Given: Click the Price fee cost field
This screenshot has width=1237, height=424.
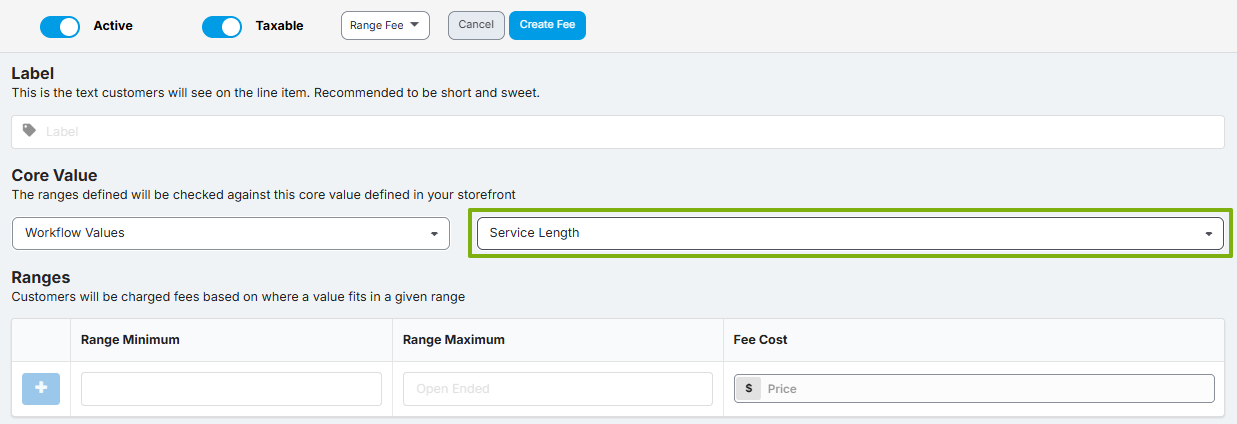Looking at the screenshot, I should (x=974, y=389).
